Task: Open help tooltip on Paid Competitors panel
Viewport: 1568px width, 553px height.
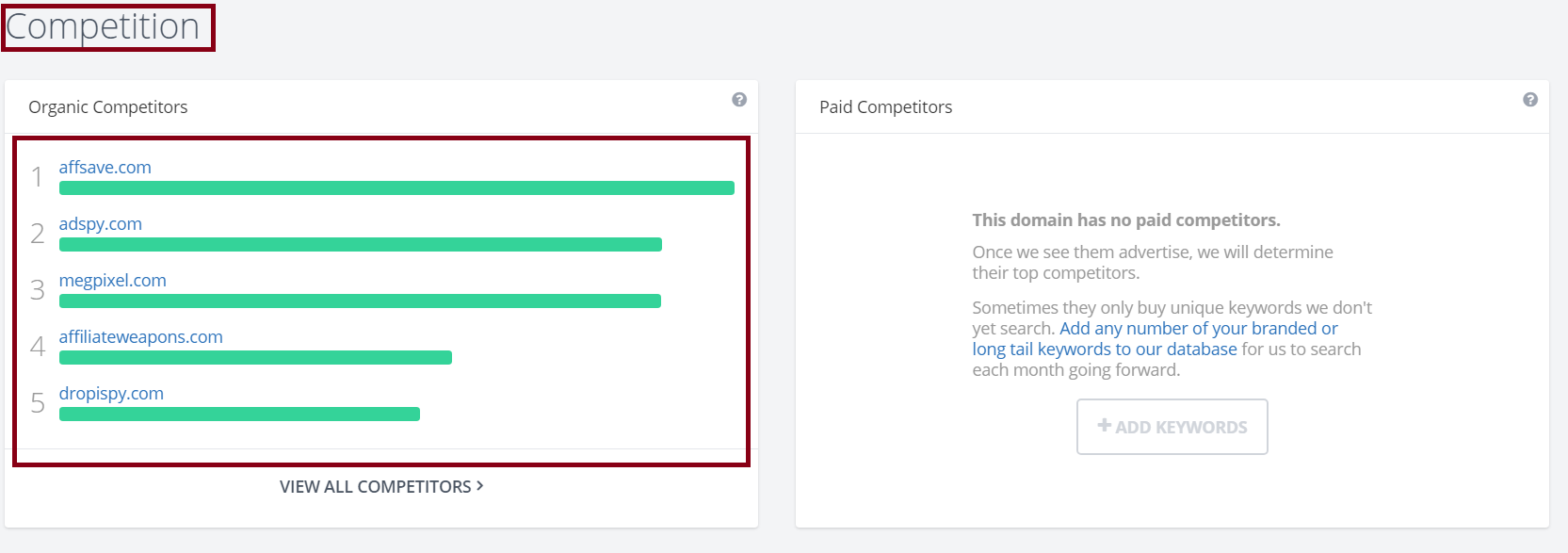Action: coord(1532,99)
